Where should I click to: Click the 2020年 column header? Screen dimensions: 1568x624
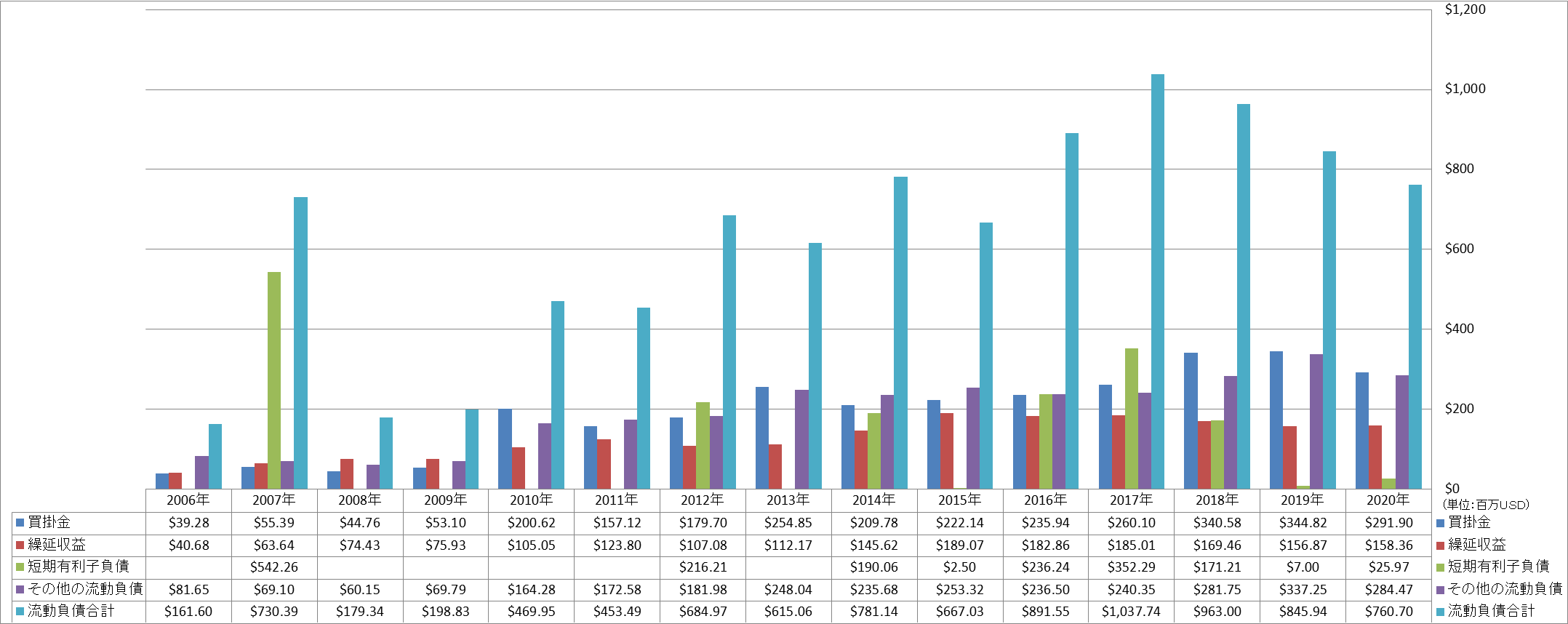pyautogui.click(x=1388, y=500)
